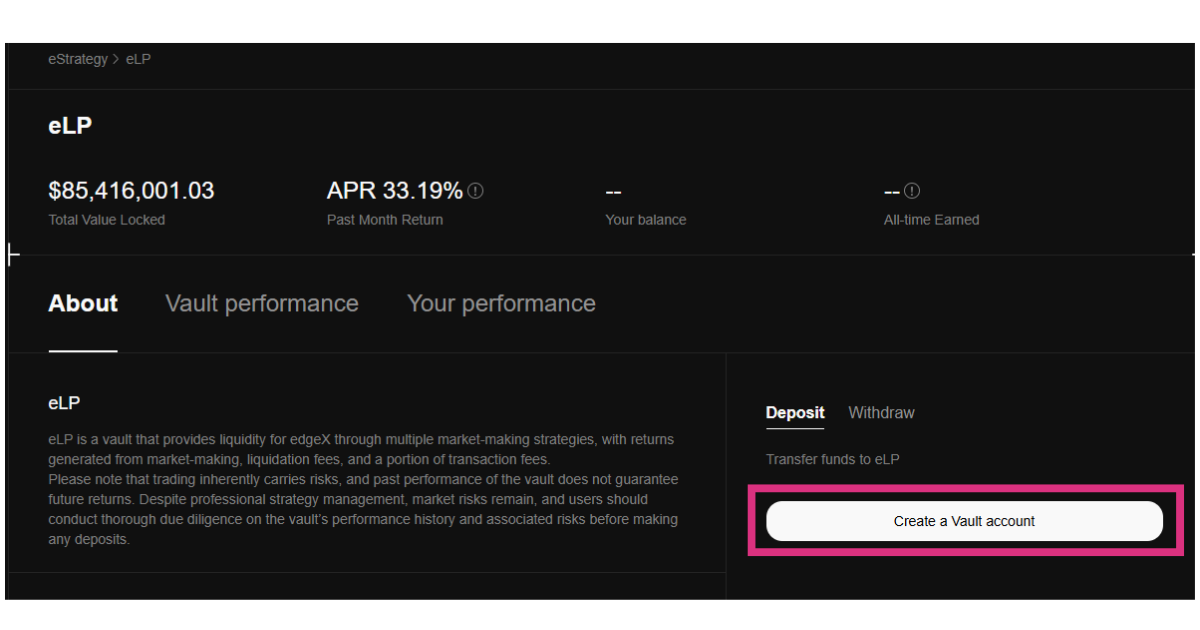This screenshot has width=1200, height=630.
Task: Switch to the Vault performance tab
Action: (261, 304)
